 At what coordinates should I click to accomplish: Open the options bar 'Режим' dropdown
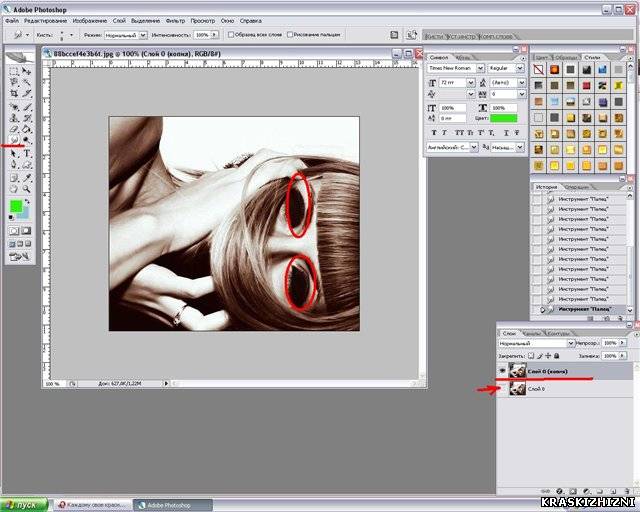[x=143, y=35]
